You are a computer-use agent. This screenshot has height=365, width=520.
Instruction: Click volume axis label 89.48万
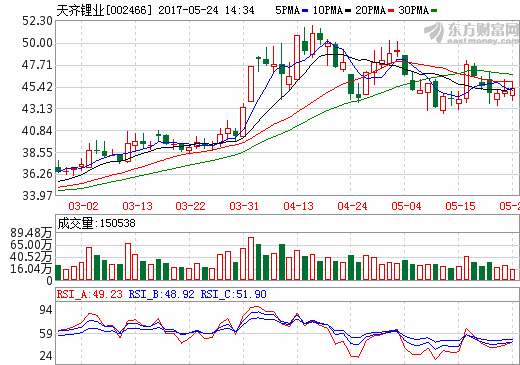click(x=32, y=233)
